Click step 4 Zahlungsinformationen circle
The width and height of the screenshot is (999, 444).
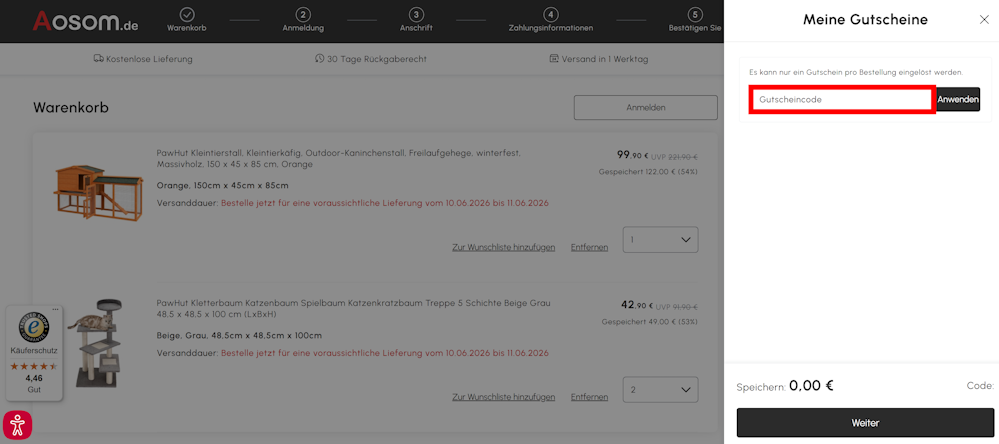coord(550,14)
